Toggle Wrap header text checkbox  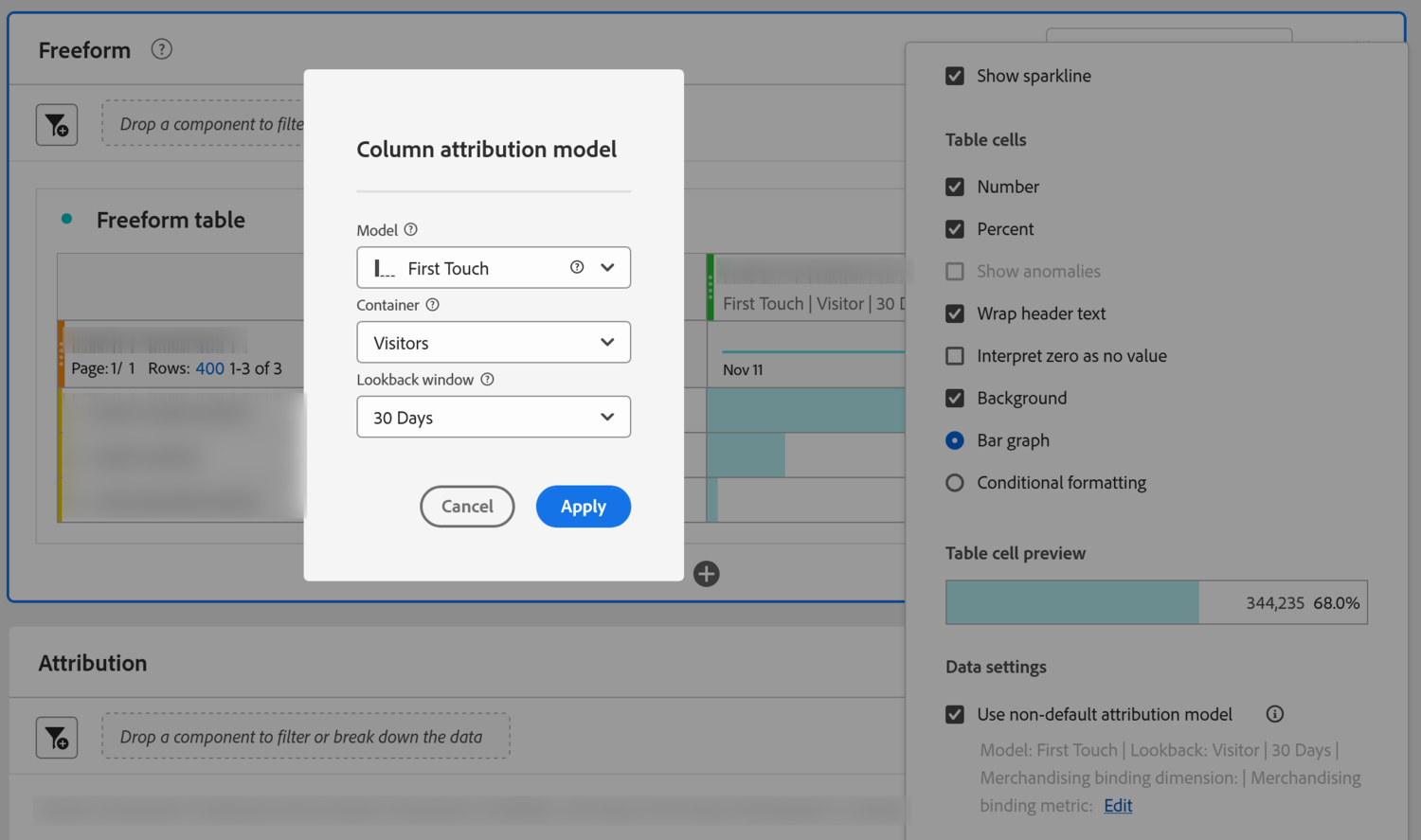(955, 313)
